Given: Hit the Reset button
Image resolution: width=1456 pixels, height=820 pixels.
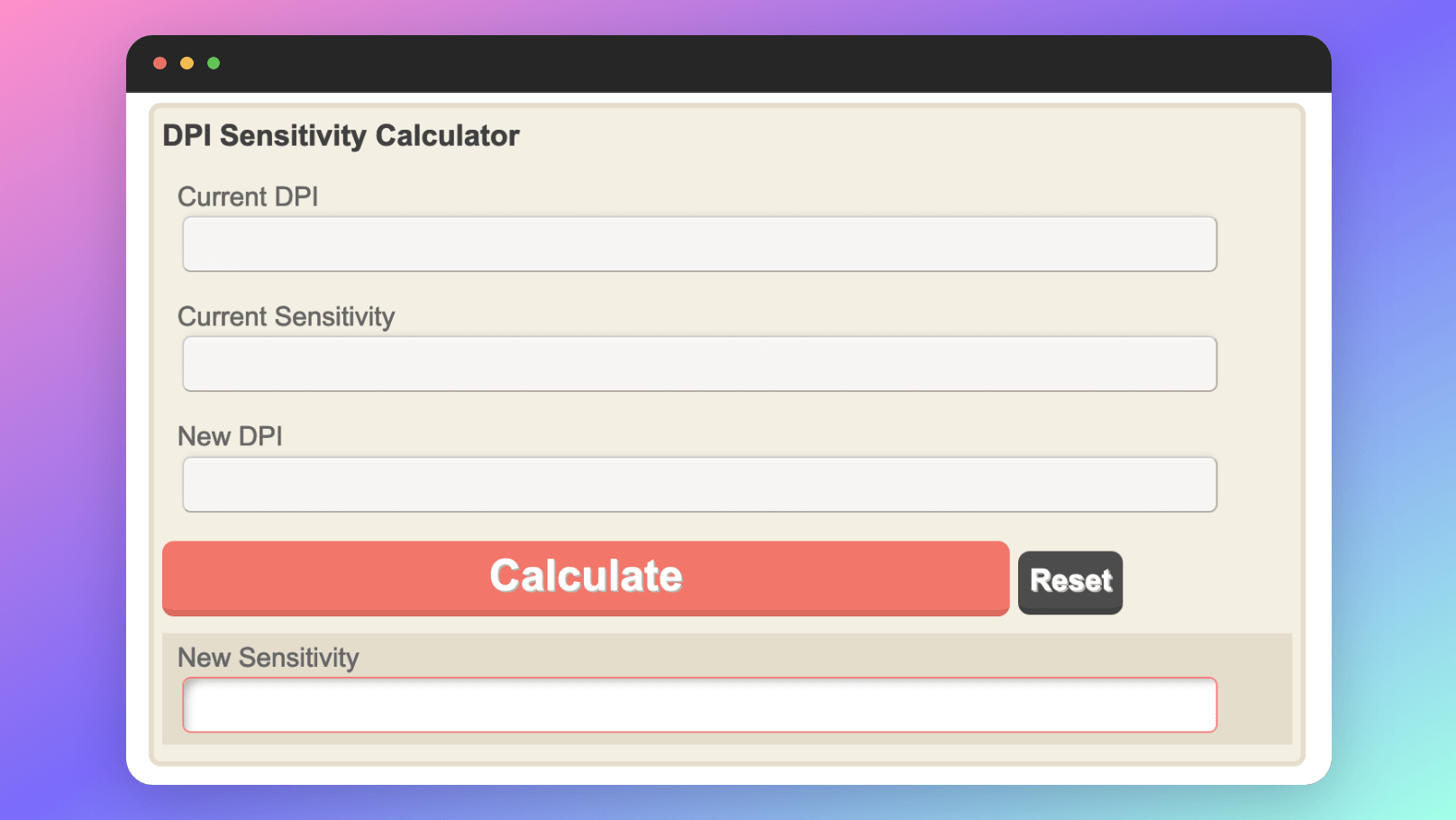Looking at the screenshot, I should (x=1070, y=582).
